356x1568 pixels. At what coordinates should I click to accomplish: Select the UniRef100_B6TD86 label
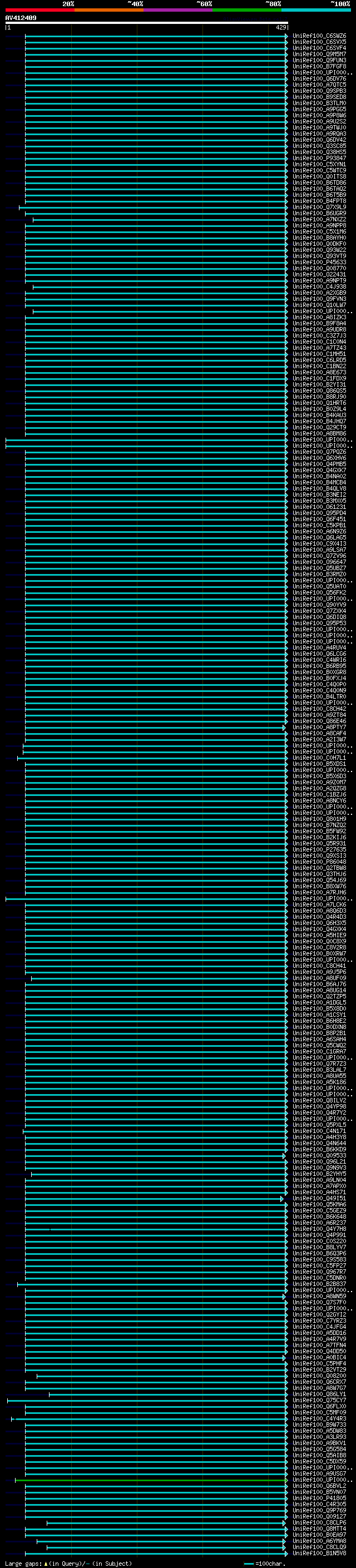click(319, 182)
